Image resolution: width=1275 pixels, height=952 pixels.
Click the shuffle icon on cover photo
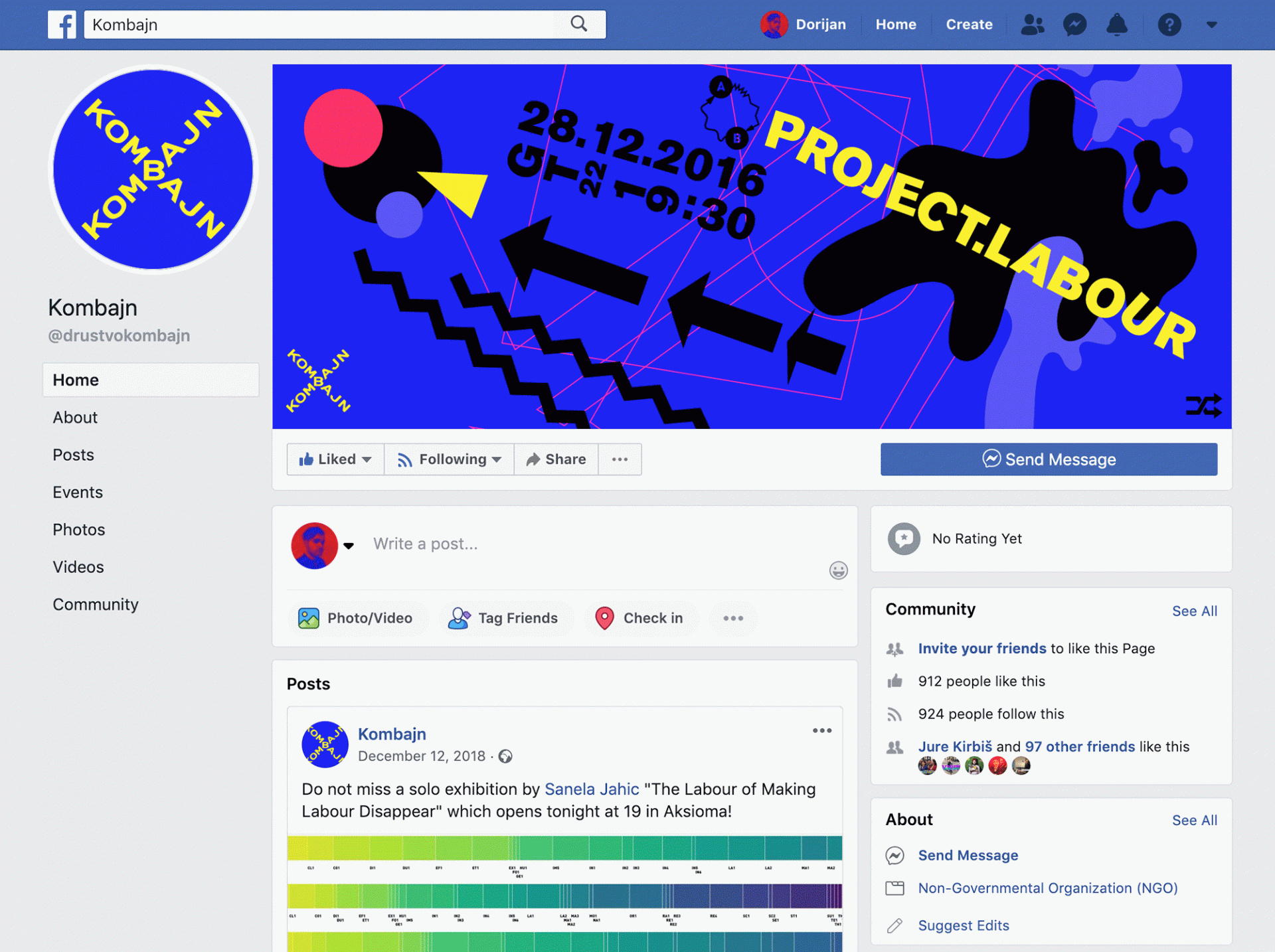pyautogui.click(x=1203, y=405)
